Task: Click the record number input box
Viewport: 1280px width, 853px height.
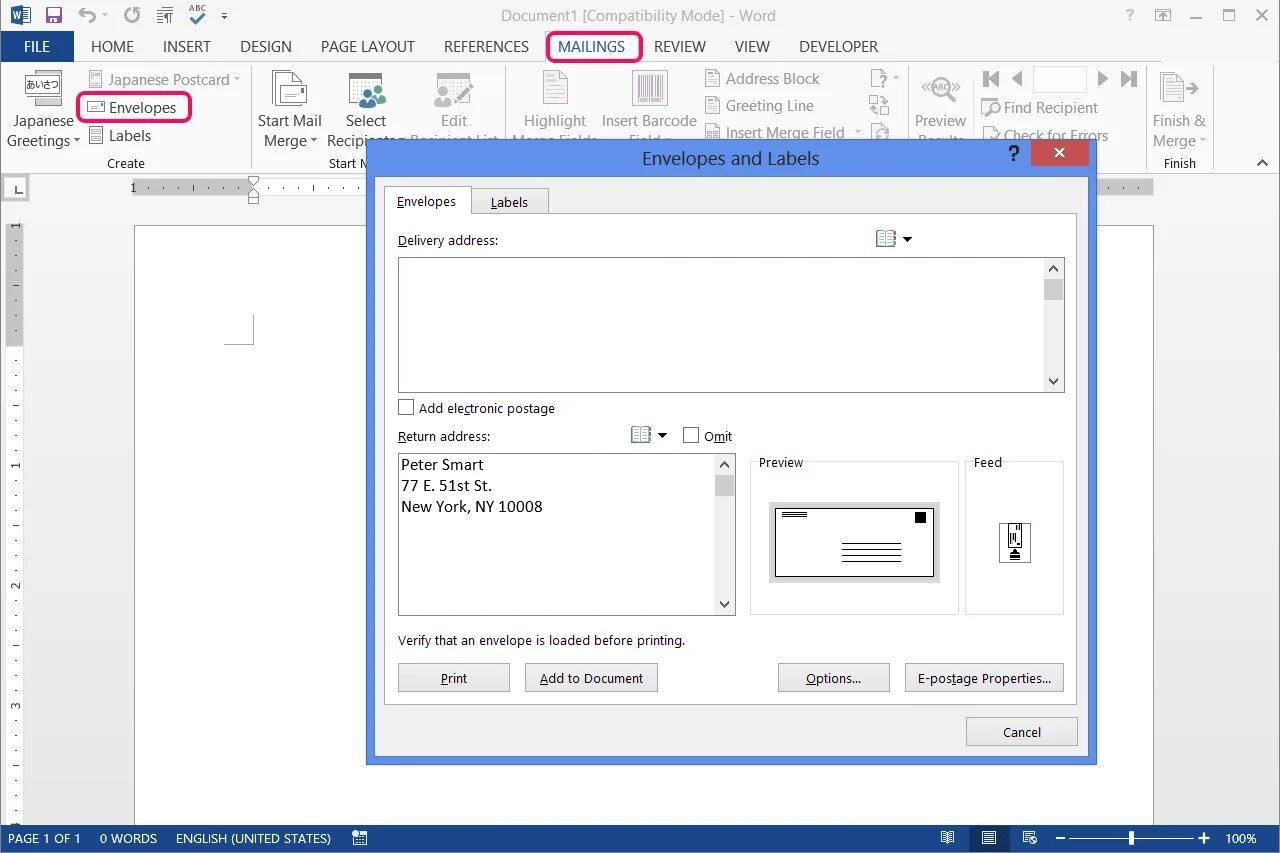Action: [1059, 79]
